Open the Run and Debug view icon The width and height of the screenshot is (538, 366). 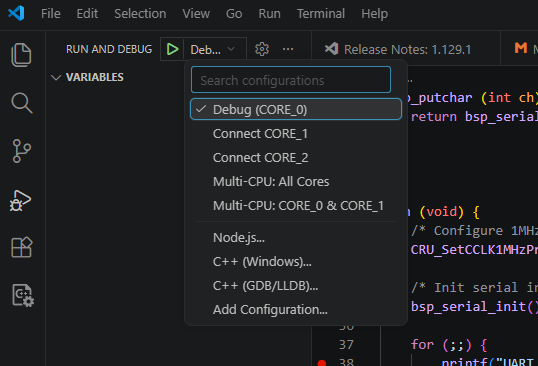(21, 200)
